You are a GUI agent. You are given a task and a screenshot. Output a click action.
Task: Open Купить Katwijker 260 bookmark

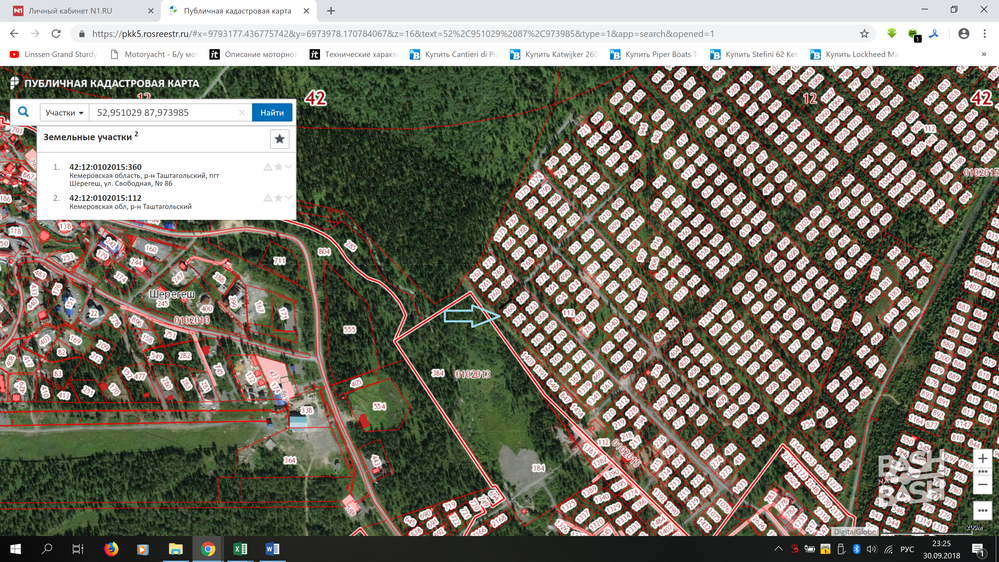(x=554, y=54)
